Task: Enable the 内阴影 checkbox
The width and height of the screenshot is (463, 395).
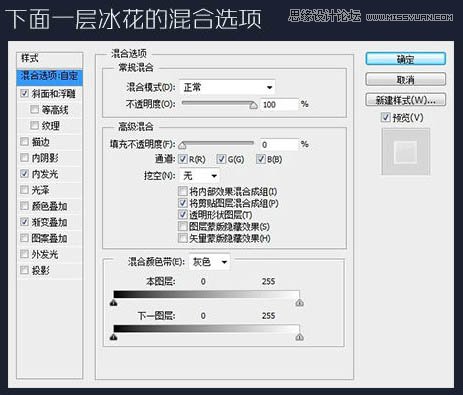Action: (24, 158)
